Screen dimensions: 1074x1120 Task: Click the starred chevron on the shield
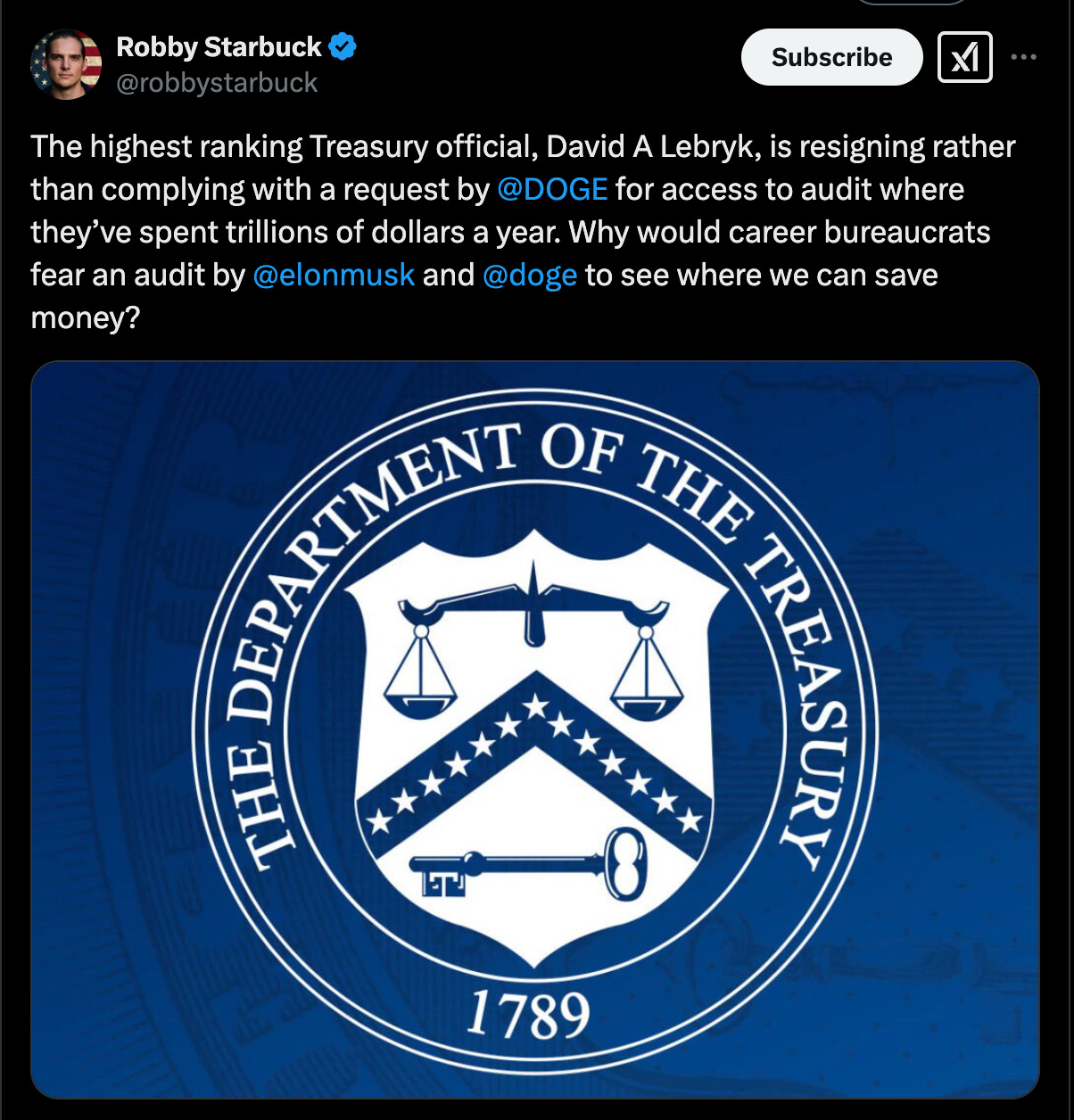[534, 754]
